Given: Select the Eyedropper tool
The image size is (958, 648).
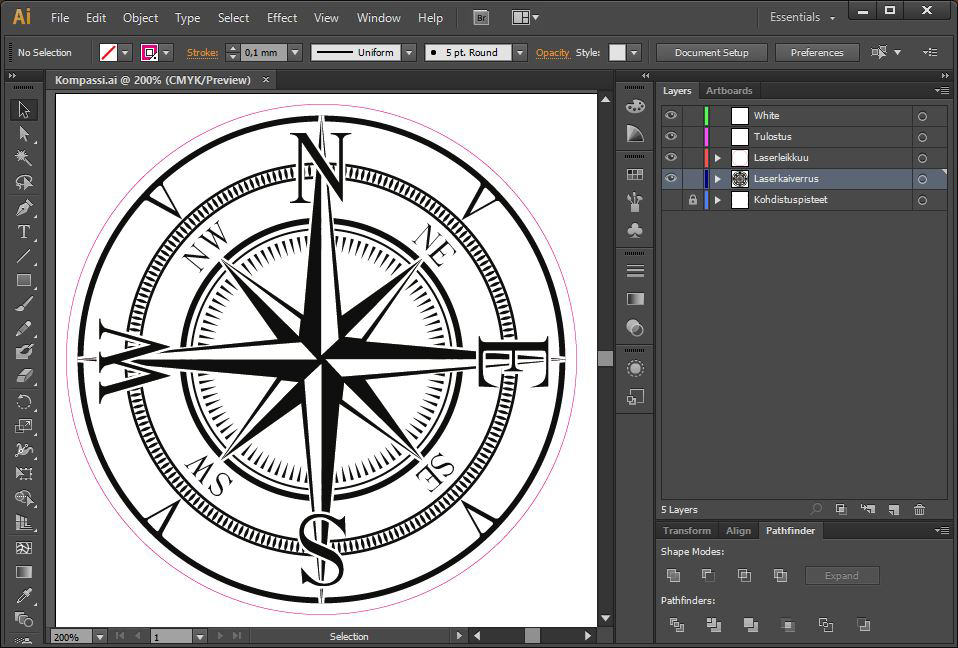Looking at the screenshot, I should (24, 596).
